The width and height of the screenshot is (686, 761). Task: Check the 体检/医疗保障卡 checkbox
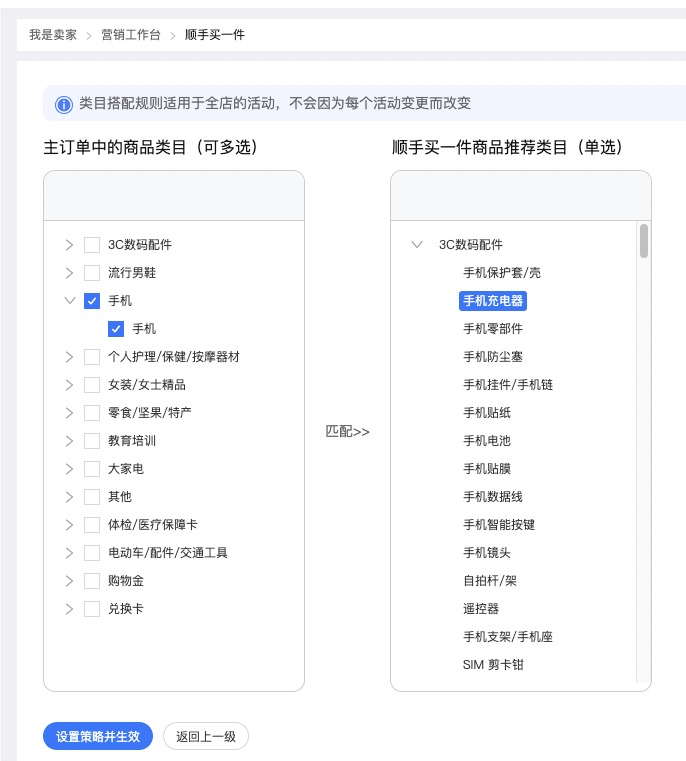(x=92, y=525)
